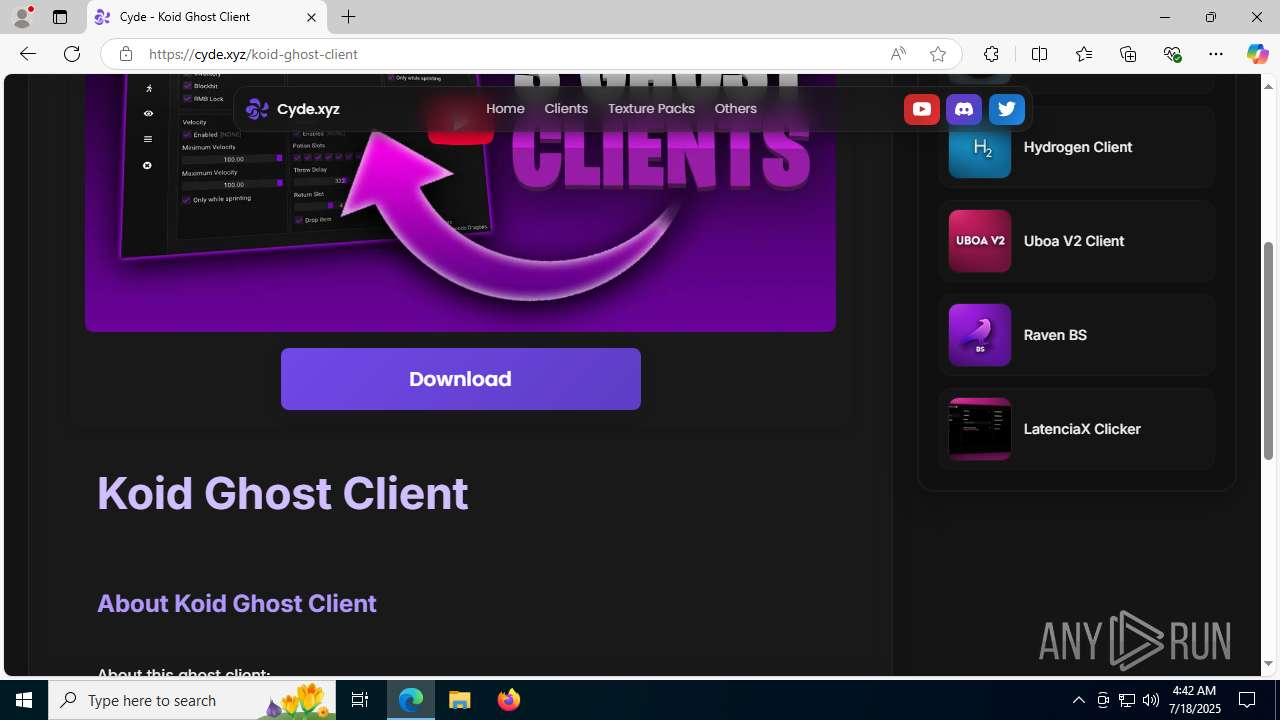Screen dimensions: 1280x720
Task: Go back to the previous page
Action: click(28, 54)
